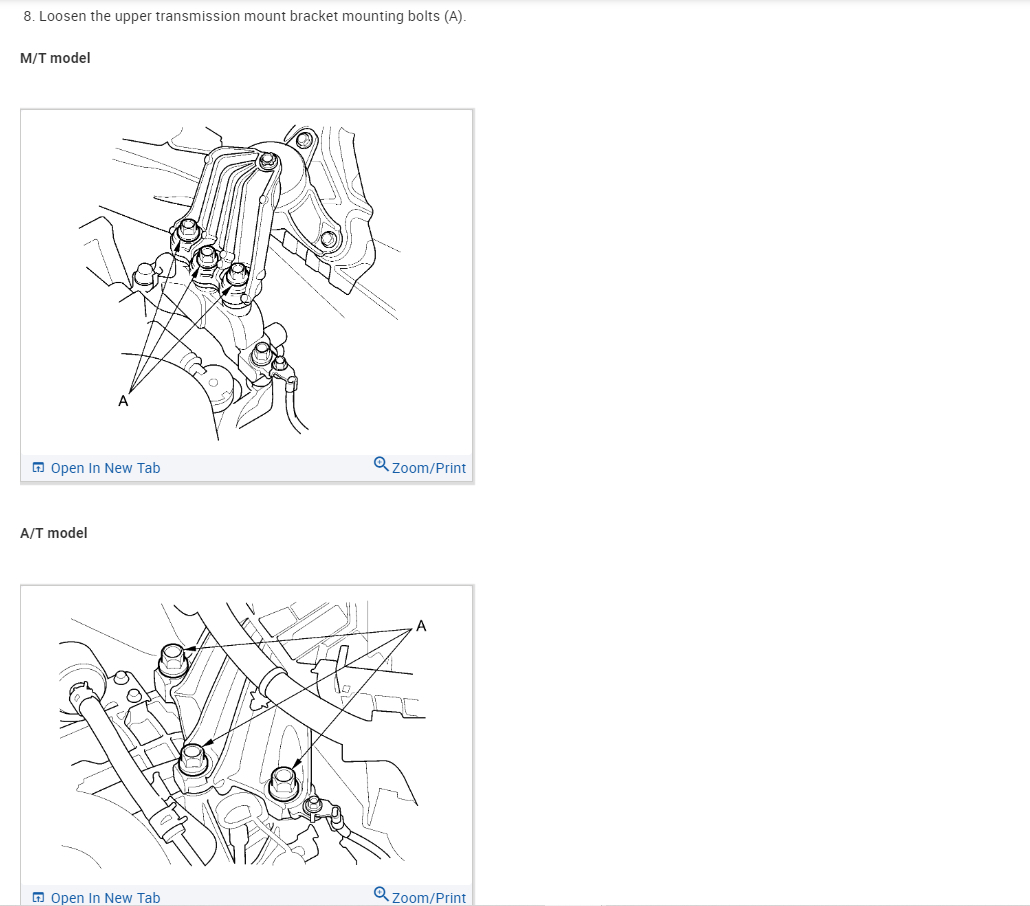The width and height of the screenshot is (1030, 906).
Task: Click the bracket top bolt in M/T diagram
Action: coord(267,160)
